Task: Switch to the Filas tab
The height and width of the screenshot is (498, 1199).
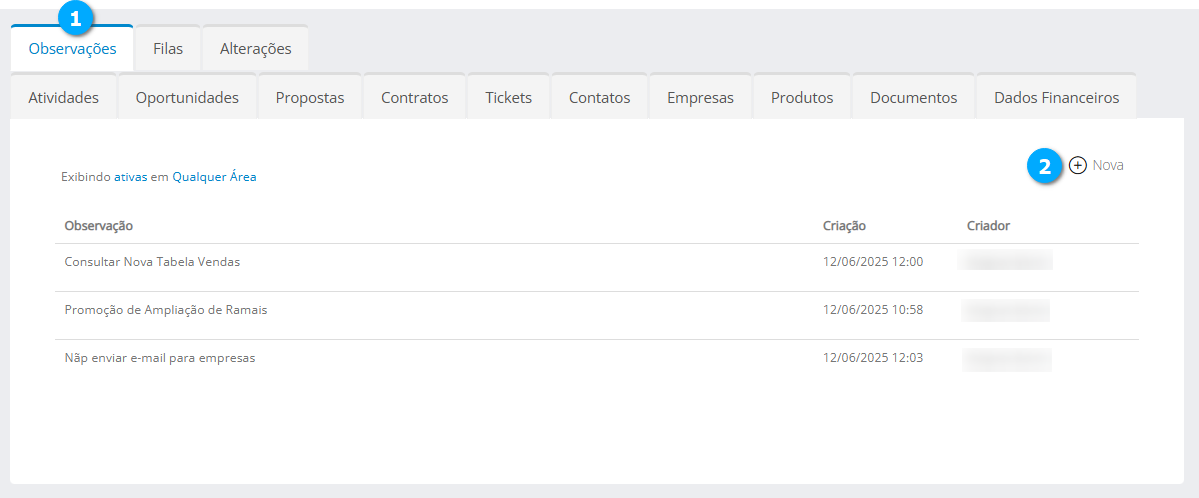Action: point(168,48)
